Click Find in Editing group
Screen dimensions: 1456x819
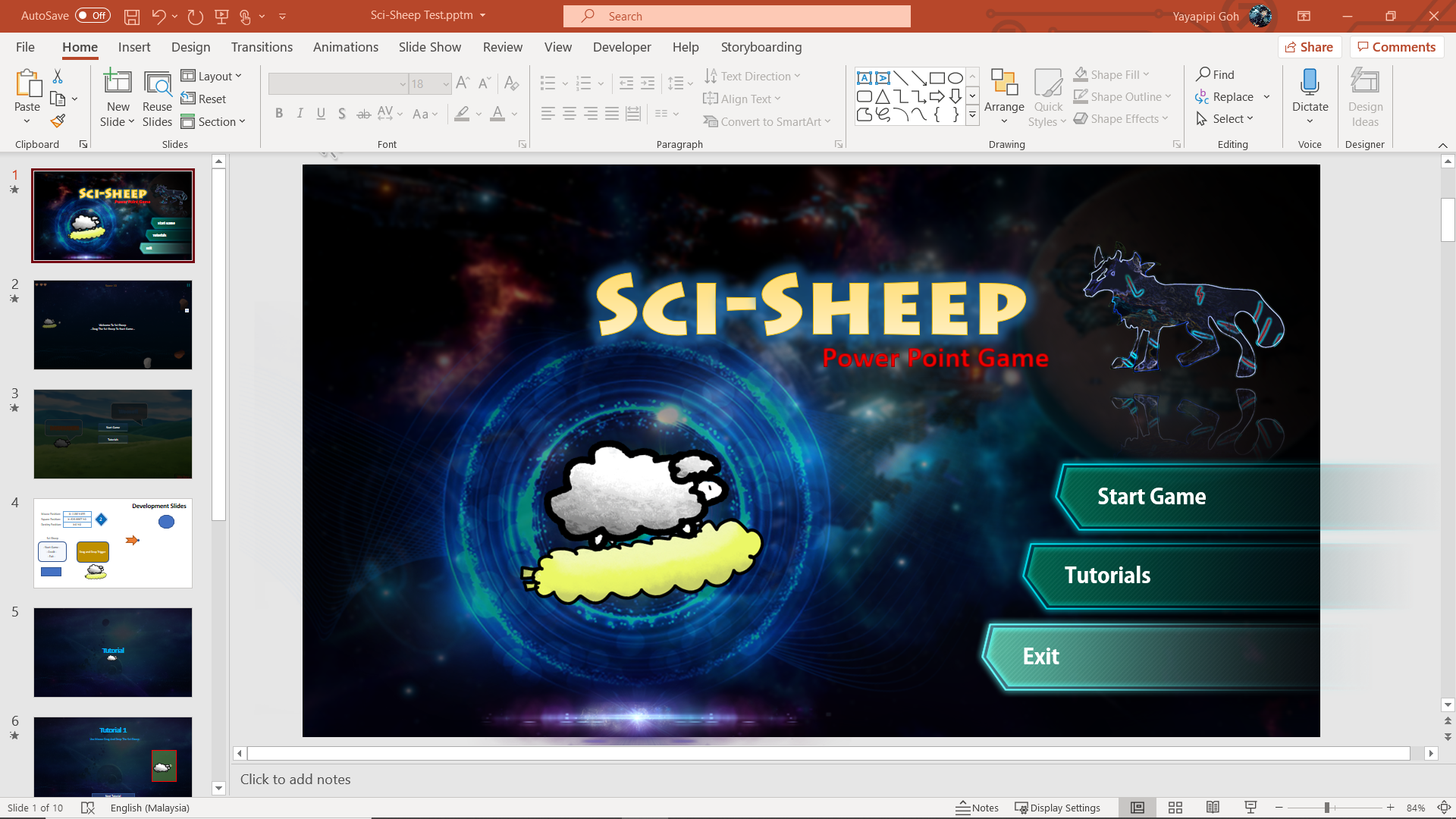click(x=1215, y=74)
